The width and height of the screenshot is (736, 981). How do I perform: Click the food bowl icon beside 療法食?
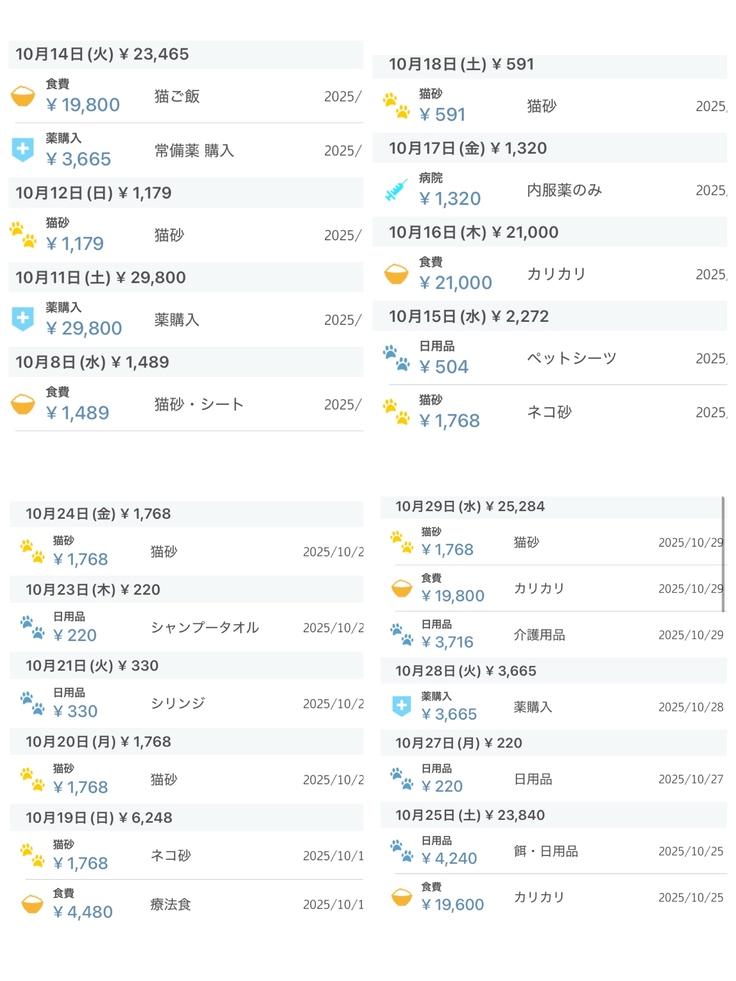coord(33,904)
